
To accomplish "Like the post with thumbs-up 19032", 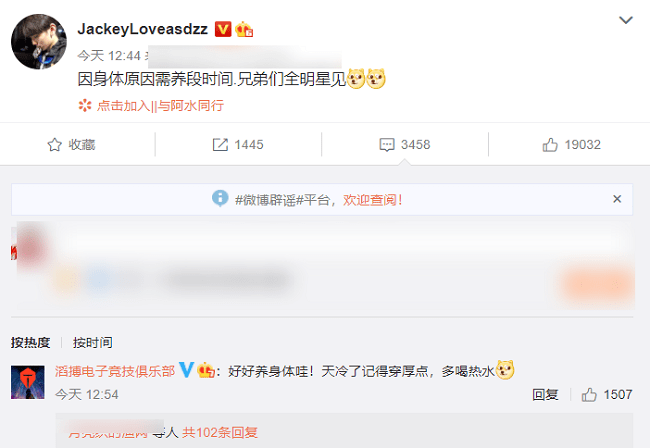I will (x=572, y=145).
